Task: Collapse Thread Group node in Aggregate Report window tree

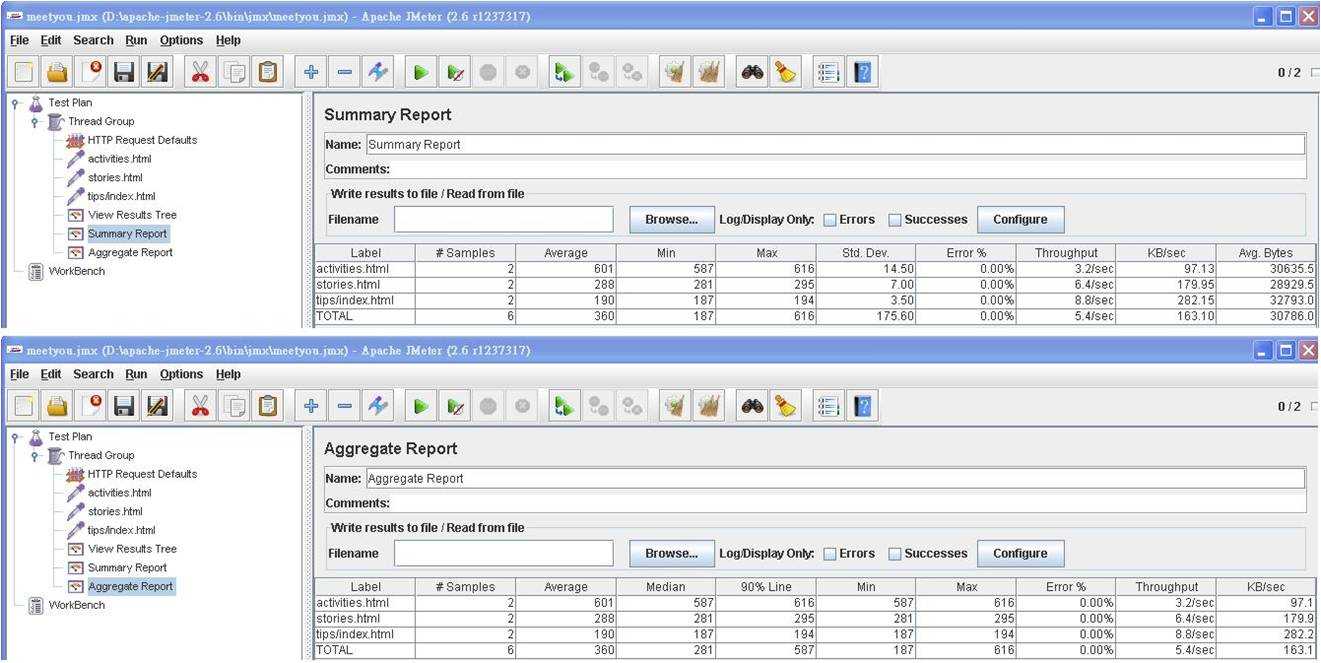Action: [35, 456]
